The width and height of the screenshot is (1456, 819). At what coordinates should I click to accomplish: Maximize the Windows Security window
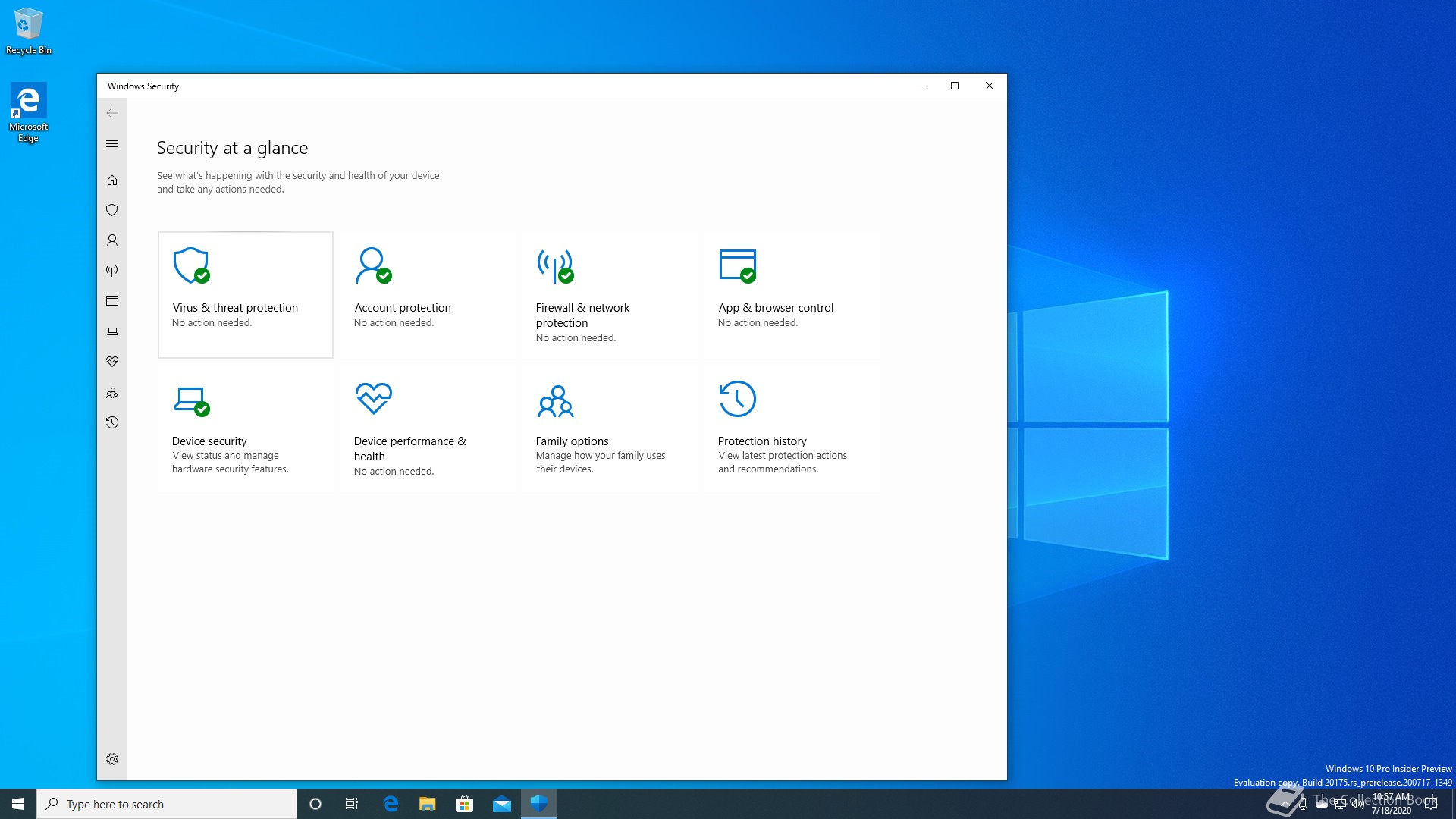coord(955,86)
